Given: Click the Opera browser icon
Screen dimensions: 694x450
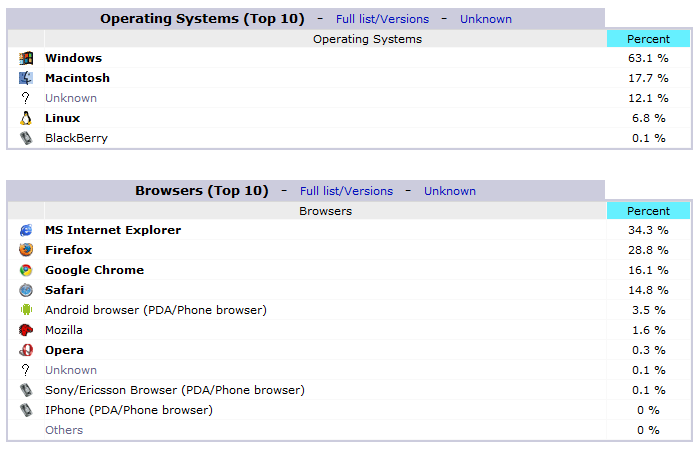Looking at the screenshot, I should click(26, 350).
